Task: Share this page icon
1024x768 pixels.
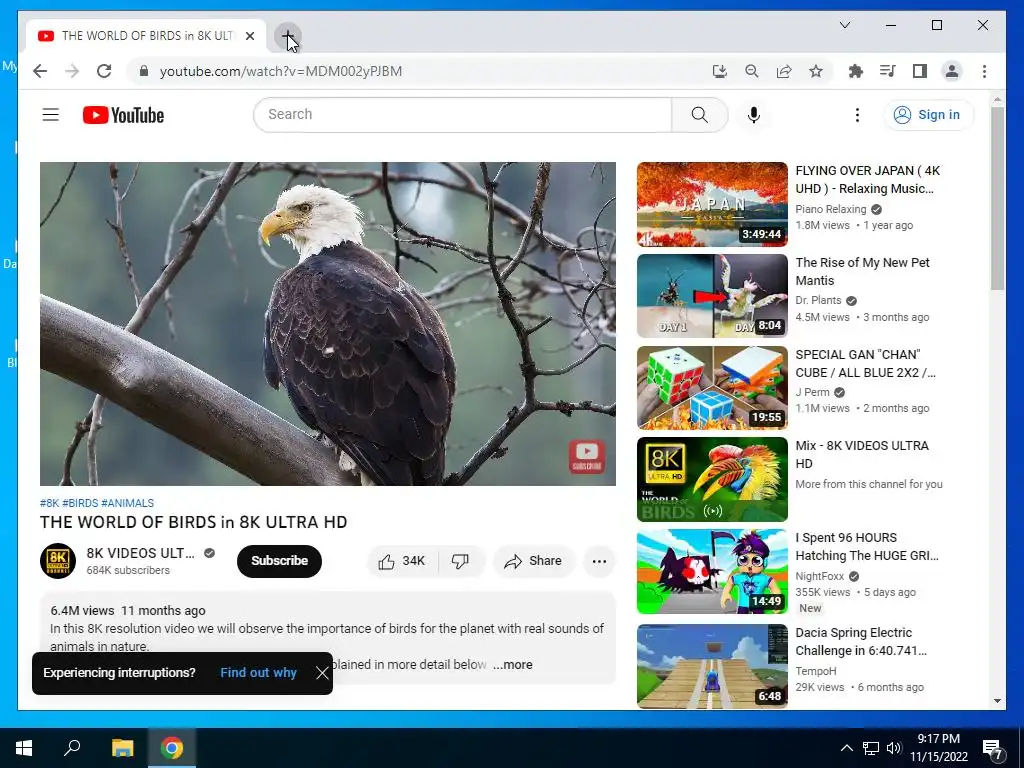Action: click(784, 71)
